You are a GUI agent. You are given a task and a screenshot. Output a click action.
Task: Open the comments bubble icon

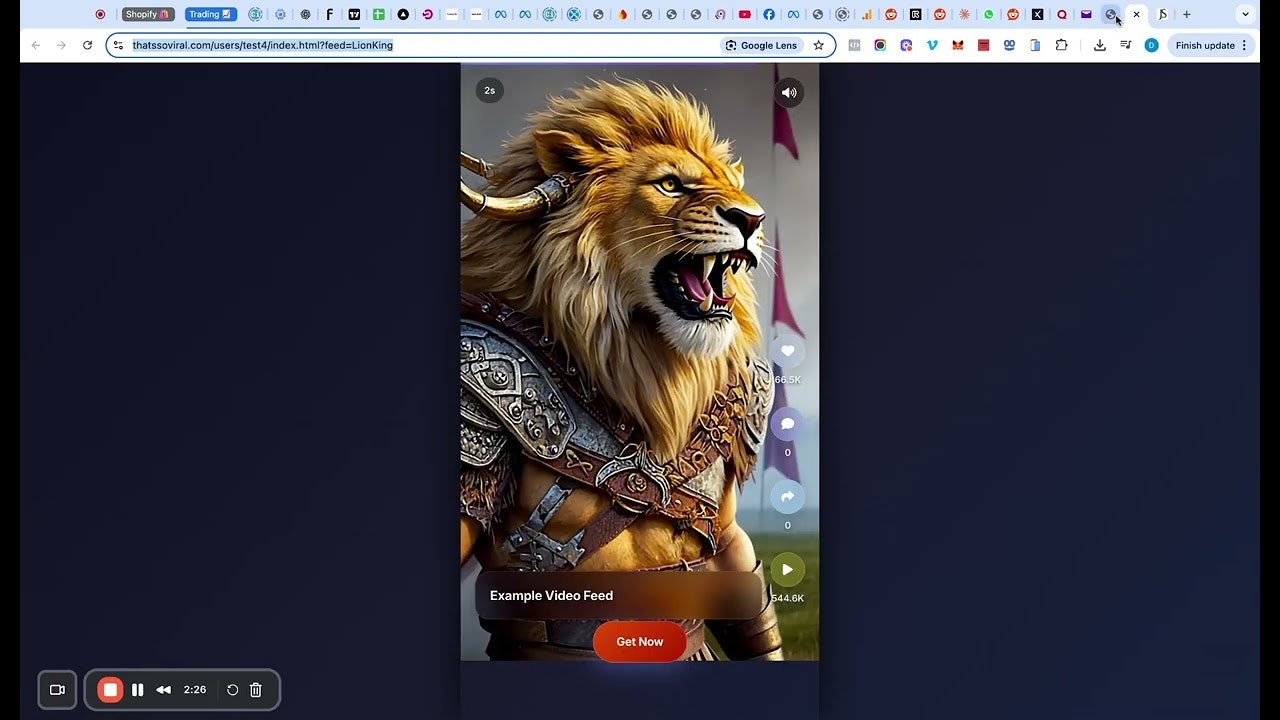pos(787,423)
